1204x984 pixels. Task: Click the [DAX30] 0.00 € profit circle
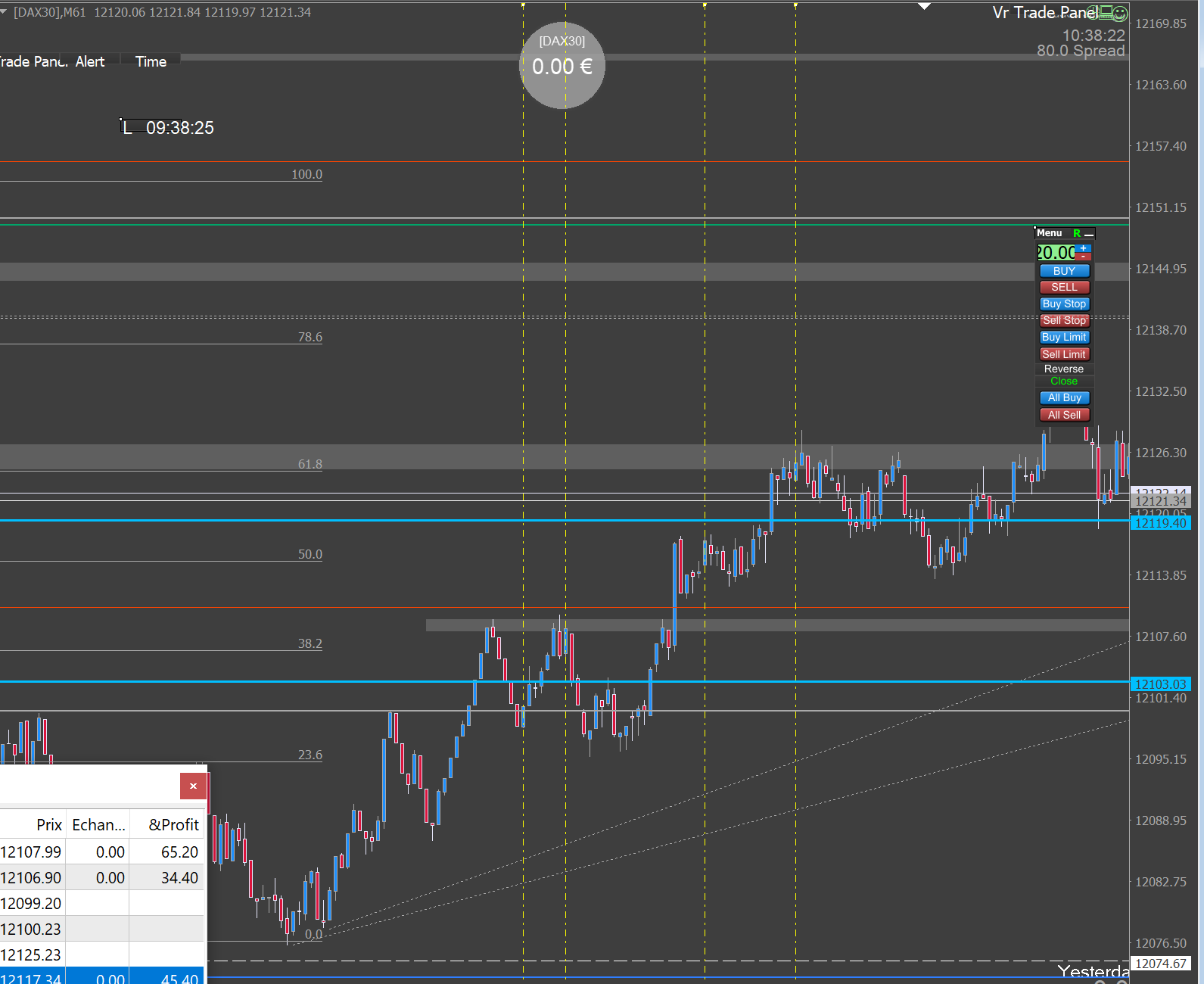[x=562, y=66]
